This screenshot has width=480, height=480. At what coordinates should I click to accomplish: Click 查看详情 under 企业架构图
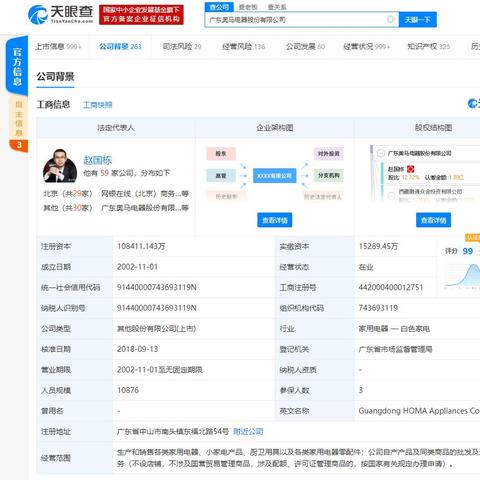click(x=275, y=220)
